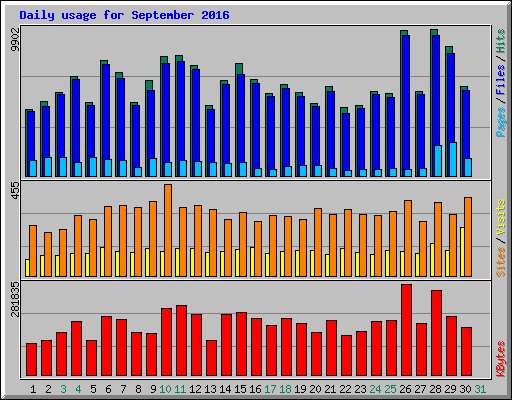Select the orange Visits bar for day 20
The image size is (512, 400).
(318, 242)
